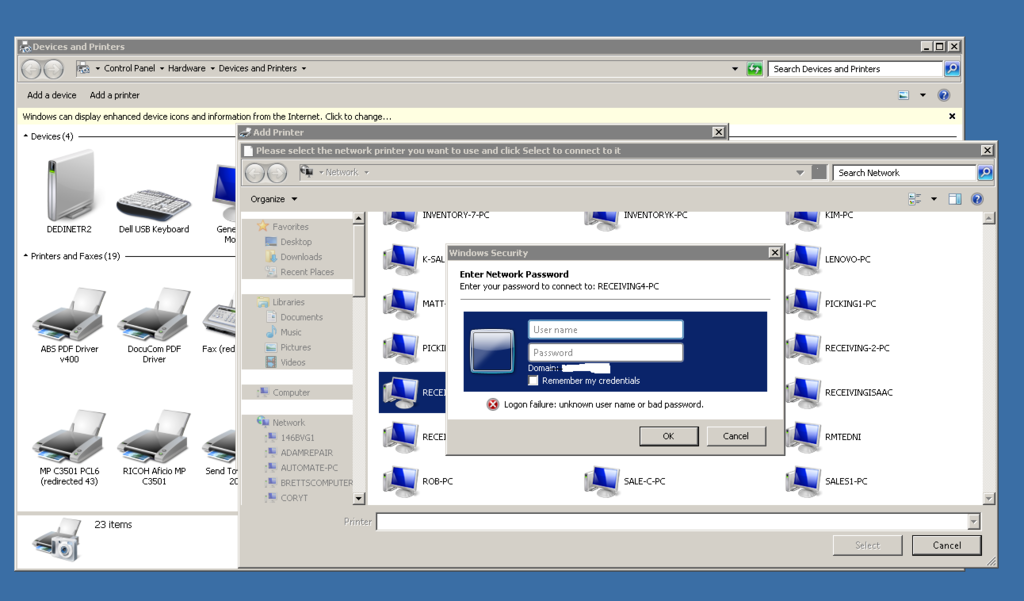Open Help in the network browser window

977,198
